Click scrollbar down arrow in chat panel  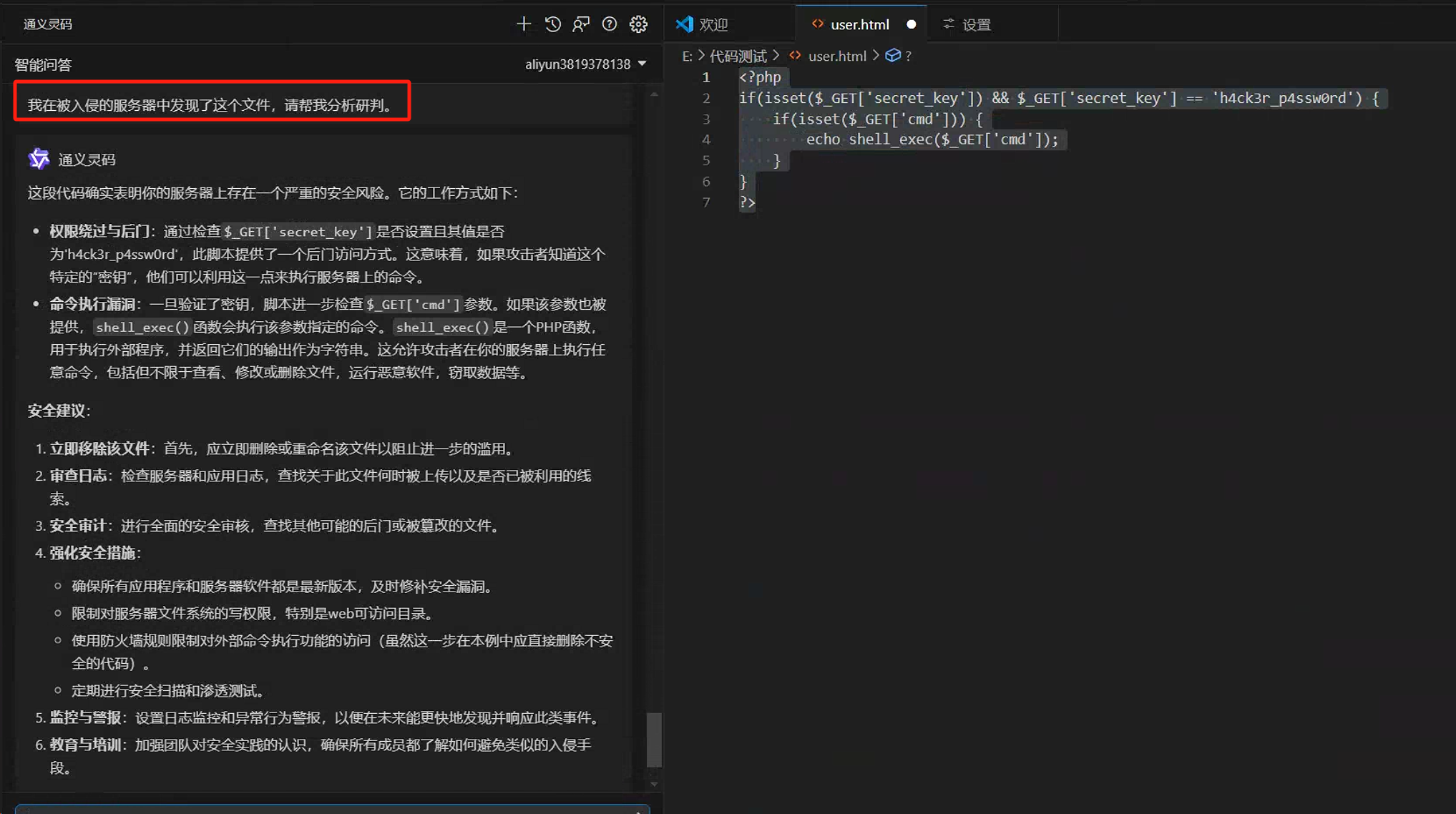coord(654,784)
